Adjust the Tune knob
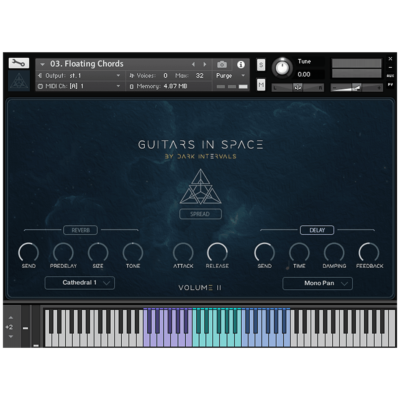The height and width of the screenshot is (400, 400). pos(282,67)
